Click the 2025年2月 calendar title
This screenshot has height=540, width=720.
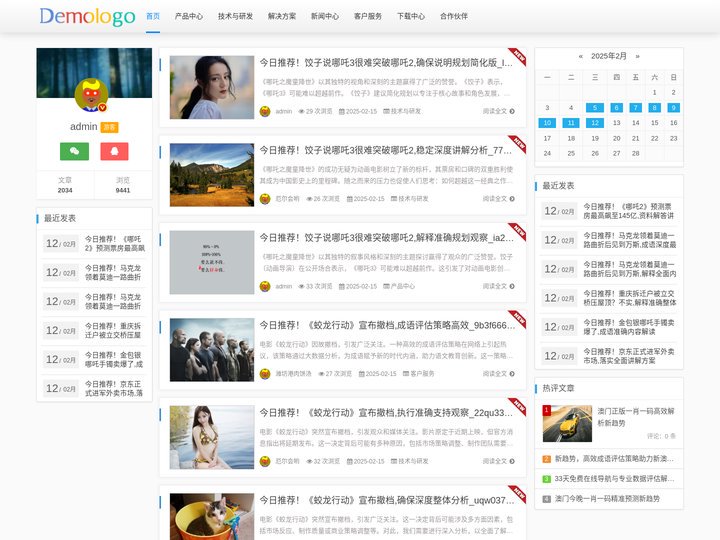pyautogui.click(x=609, y=56)
